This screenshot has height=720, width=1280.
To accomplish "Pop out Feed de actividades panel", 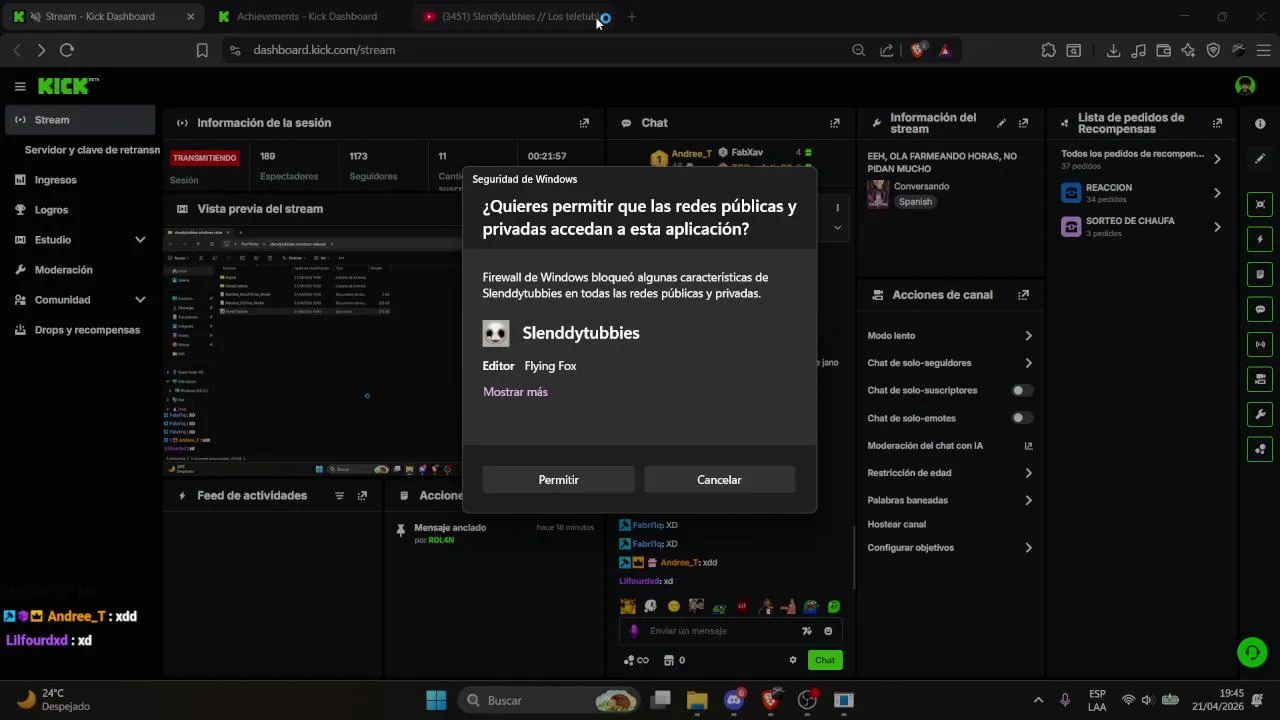I will click(x=362, y=496).
